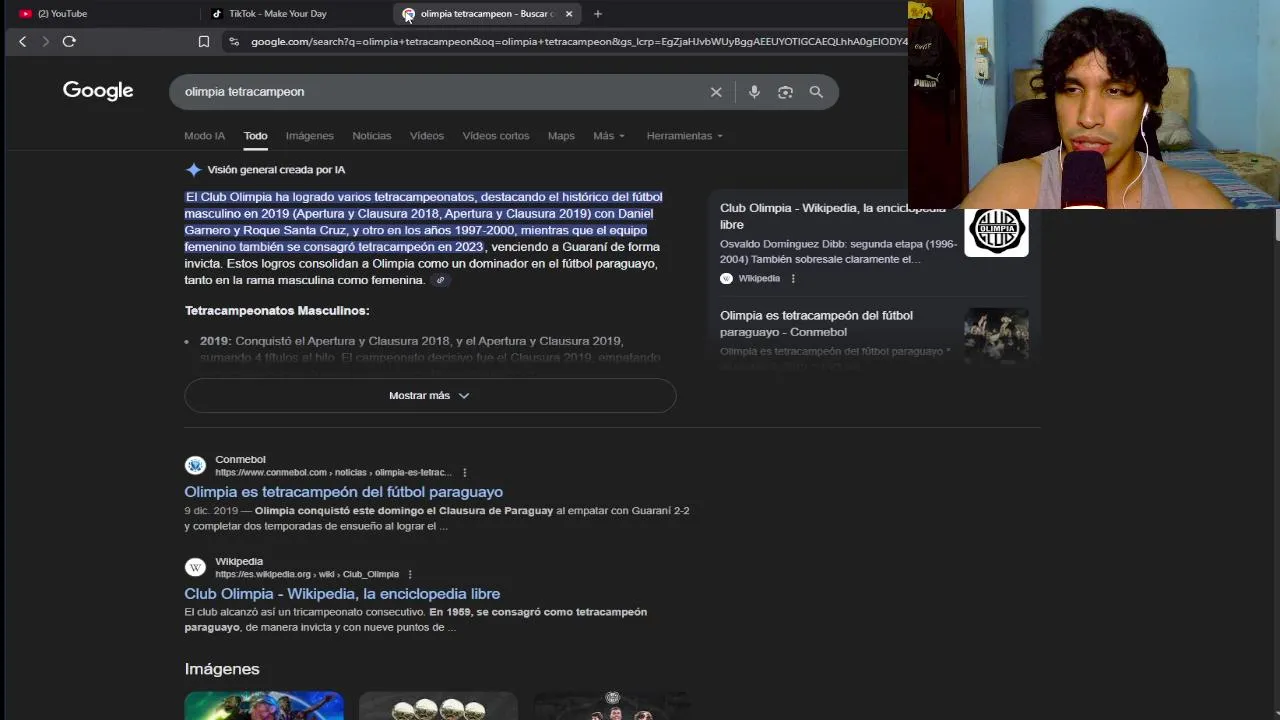Click Conmebol favicon in search result

195,465
